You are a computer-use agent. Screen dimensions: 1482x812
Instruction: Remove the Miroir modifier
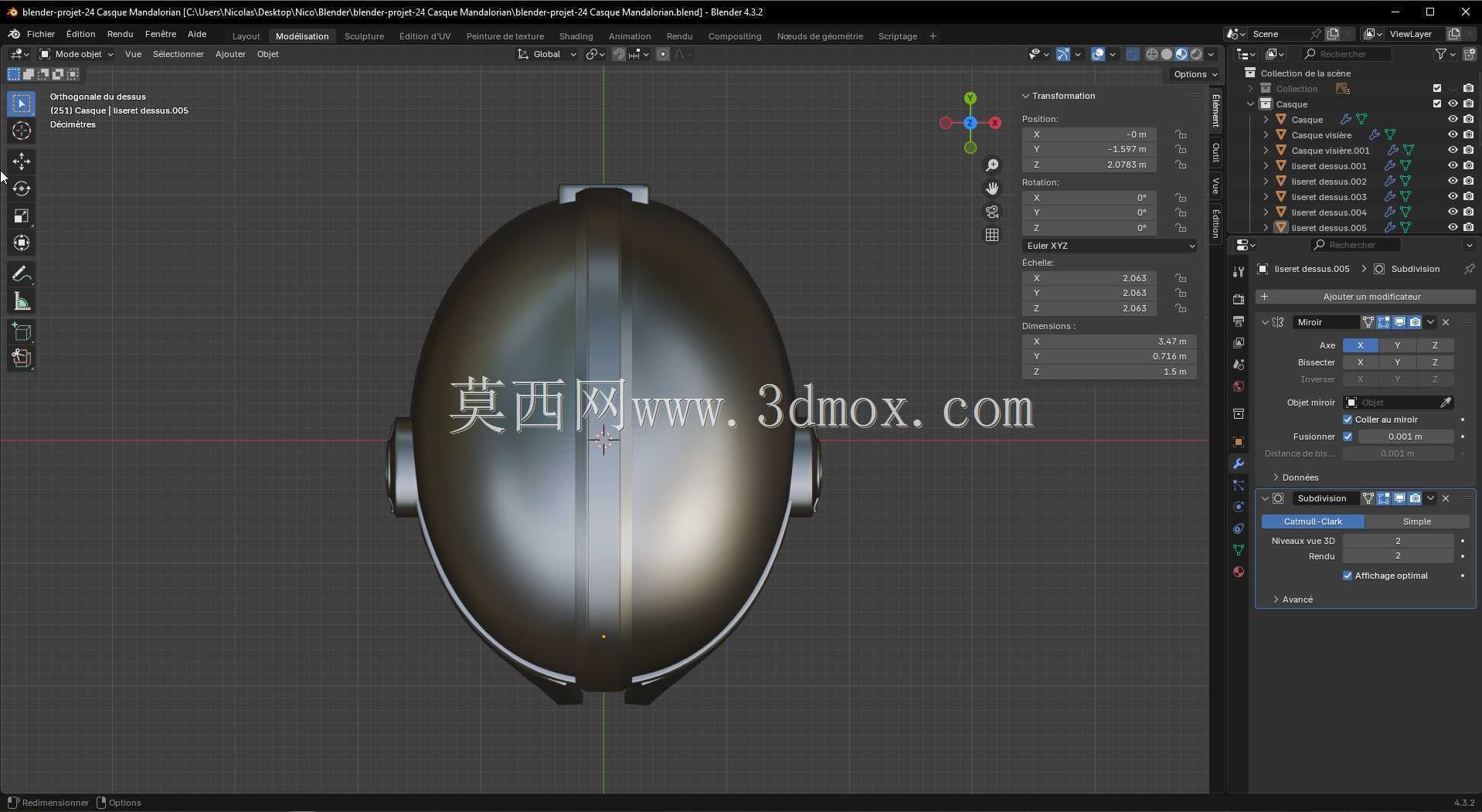(x=1446, y=322)
